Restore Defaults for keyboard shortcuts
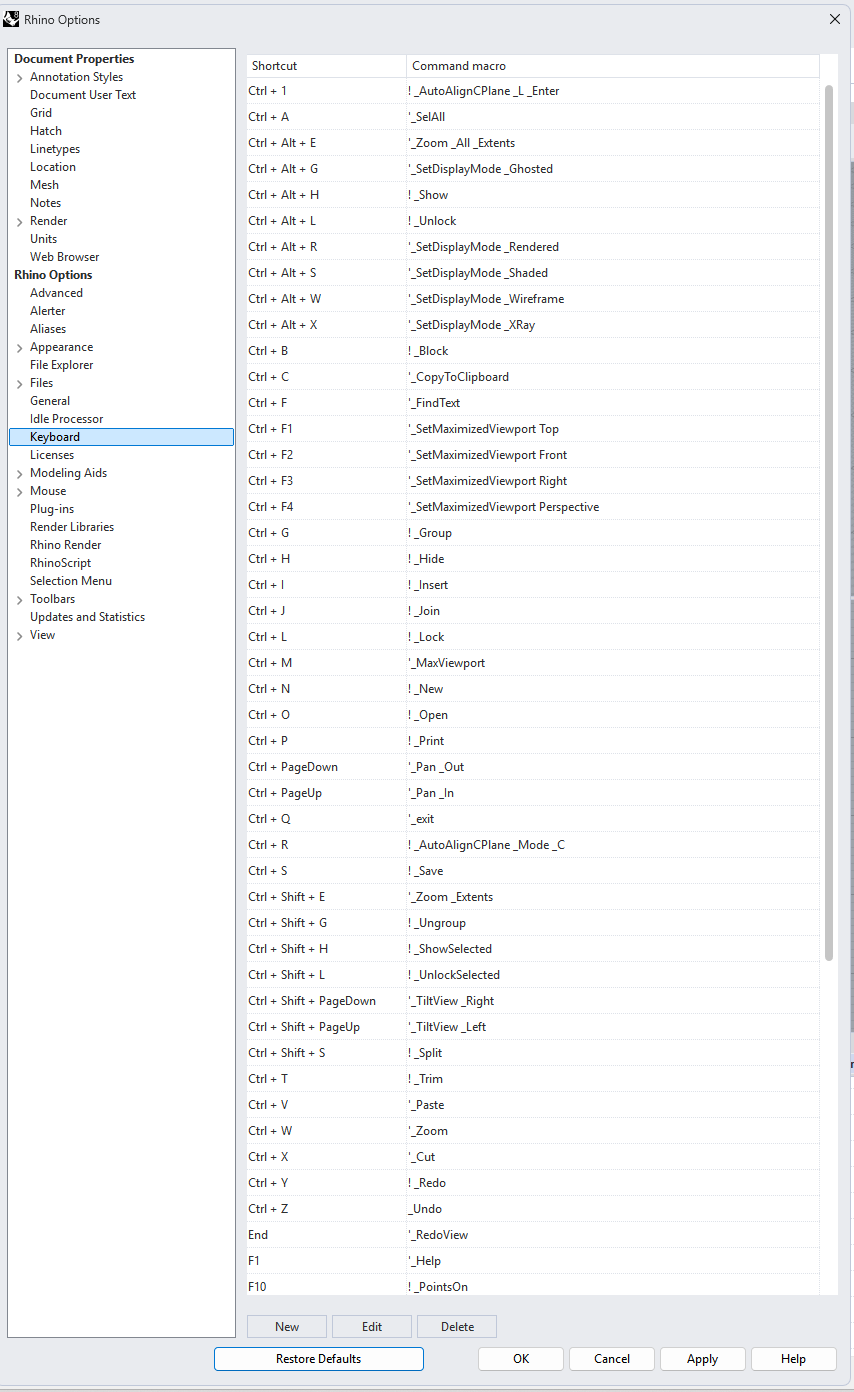Viewport: 854px width, 1392px height. click(x=318, y=1359)
